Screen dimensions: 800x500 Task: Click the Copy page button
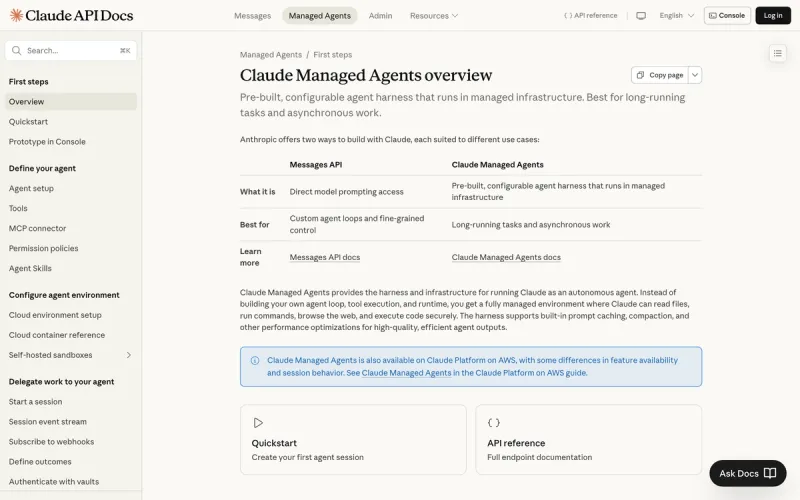point(660,75)
